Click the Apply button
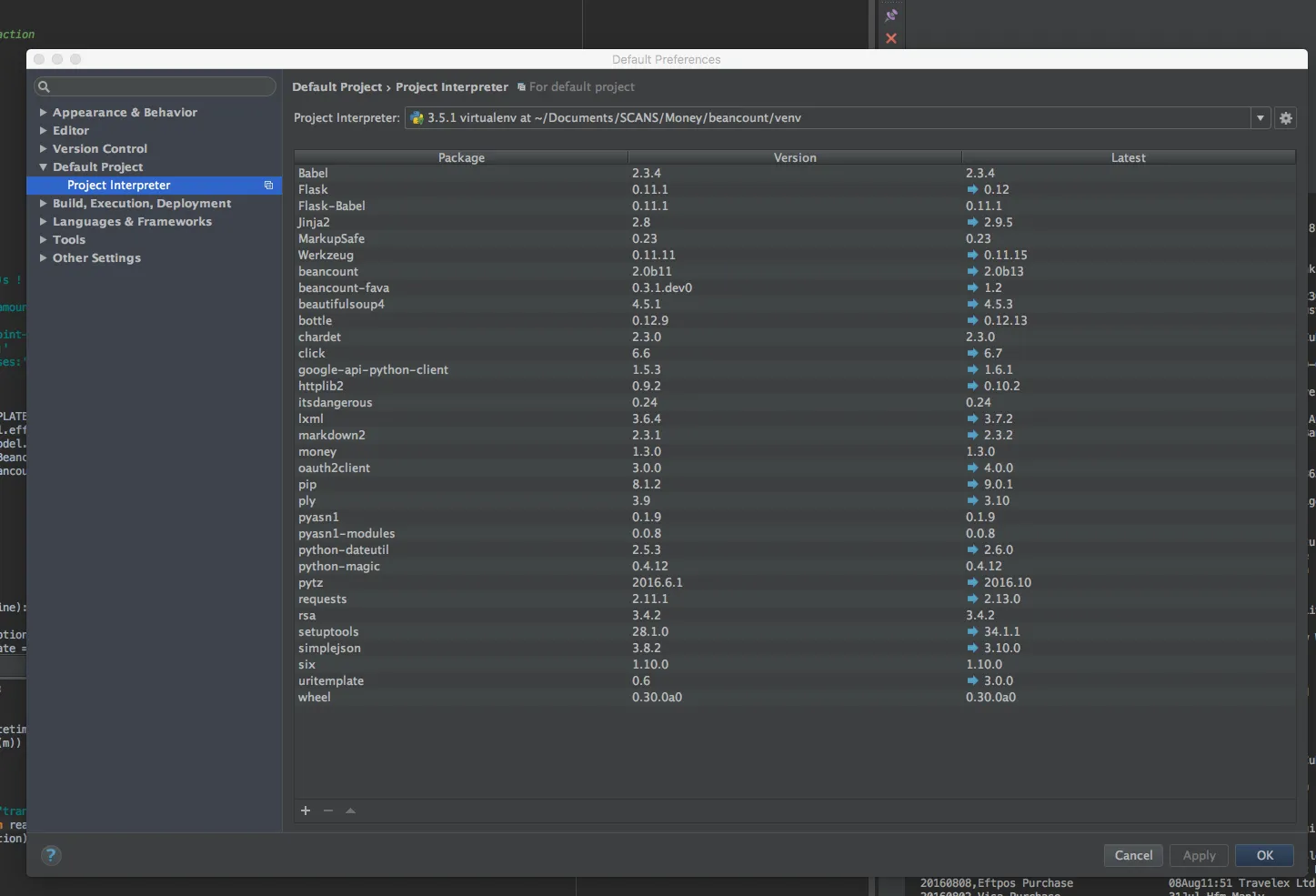The height and width of the screenshot is (896, 1316). [1199, 855]
